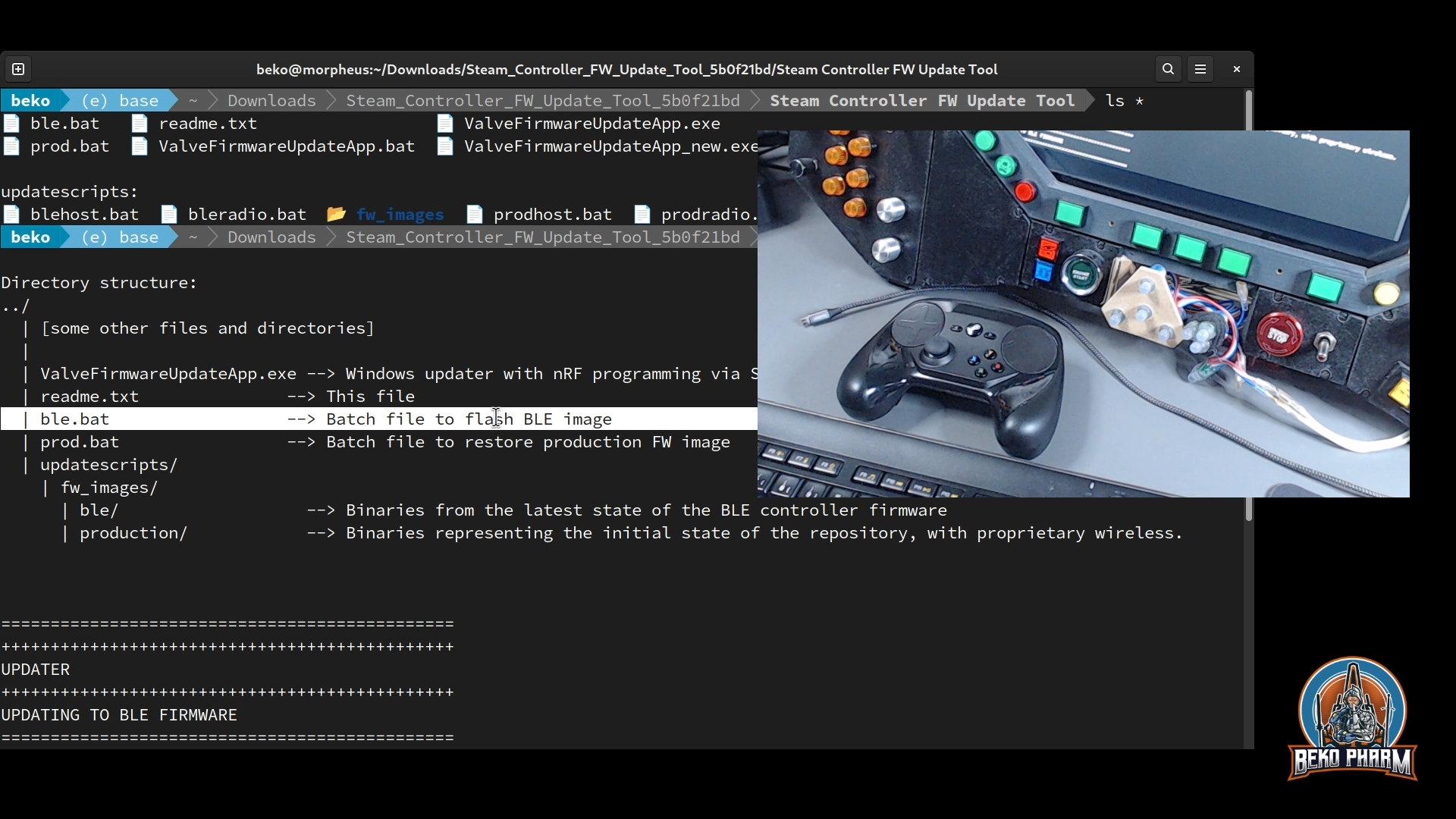Click the prodhost.bat file icon
Image resolution: width=1456 pixels, height=819 pixels.
click(x=475, y=215)
